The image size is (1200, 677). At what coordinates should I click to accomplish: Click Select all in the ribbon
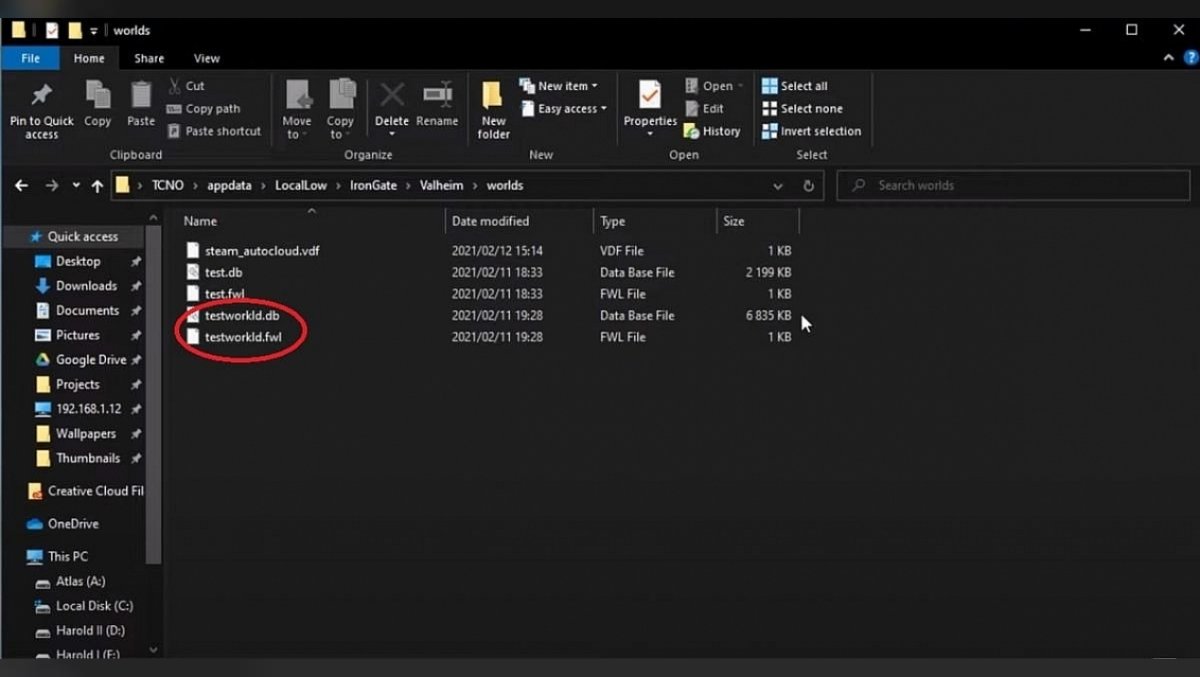(x=798, y=86)
